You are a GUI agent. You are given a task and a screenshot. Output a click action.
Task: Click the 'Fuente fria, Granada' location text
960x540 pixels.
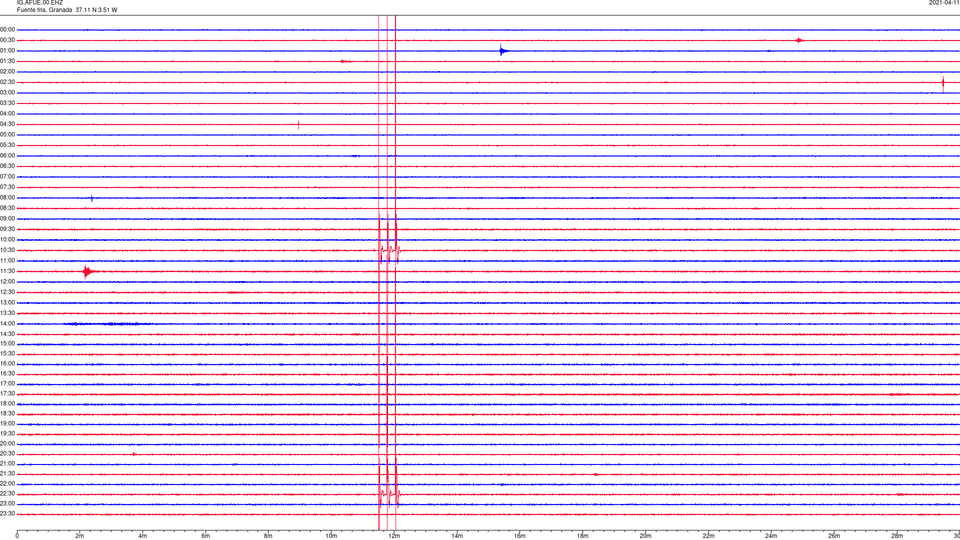(45, 10)
